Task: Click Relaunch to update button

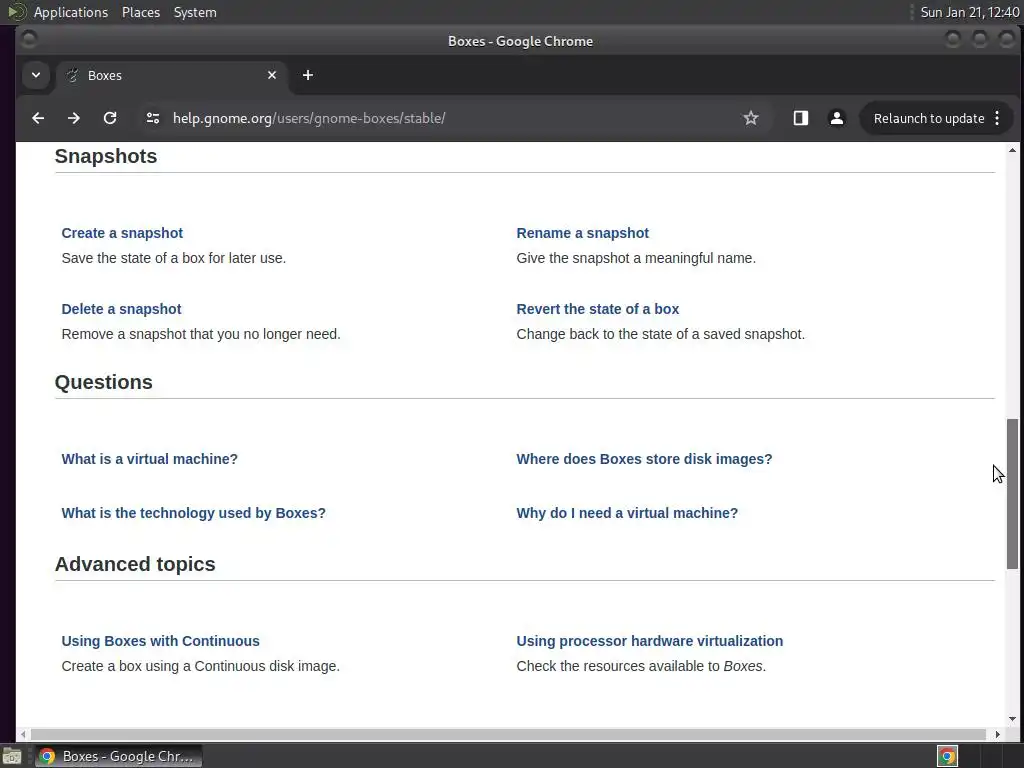Action: pyautogui.click(x=929, y=118)
